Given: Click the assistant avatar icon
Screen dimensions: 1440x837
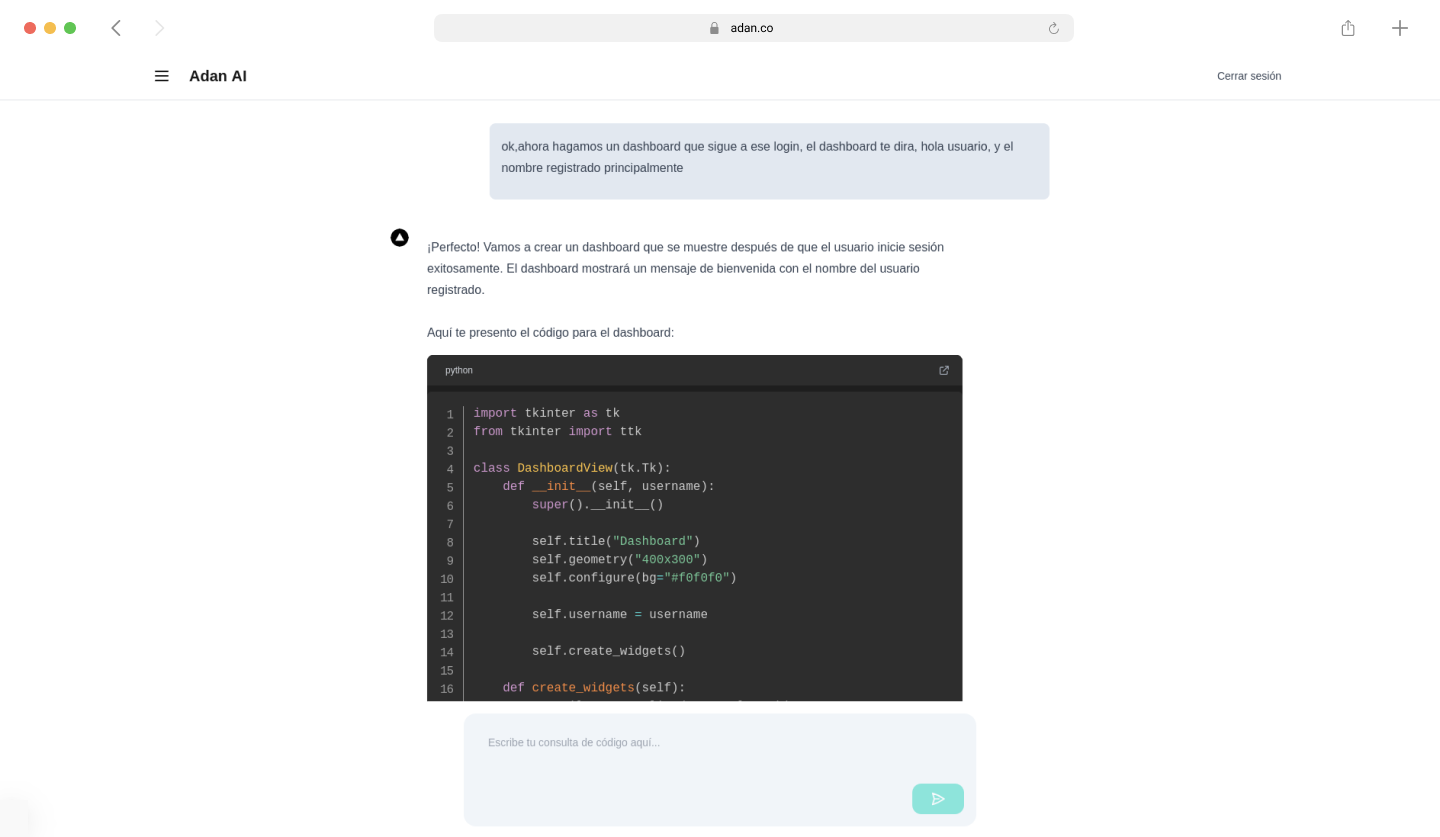Looking at the screenshot, I should click(399, 237).
